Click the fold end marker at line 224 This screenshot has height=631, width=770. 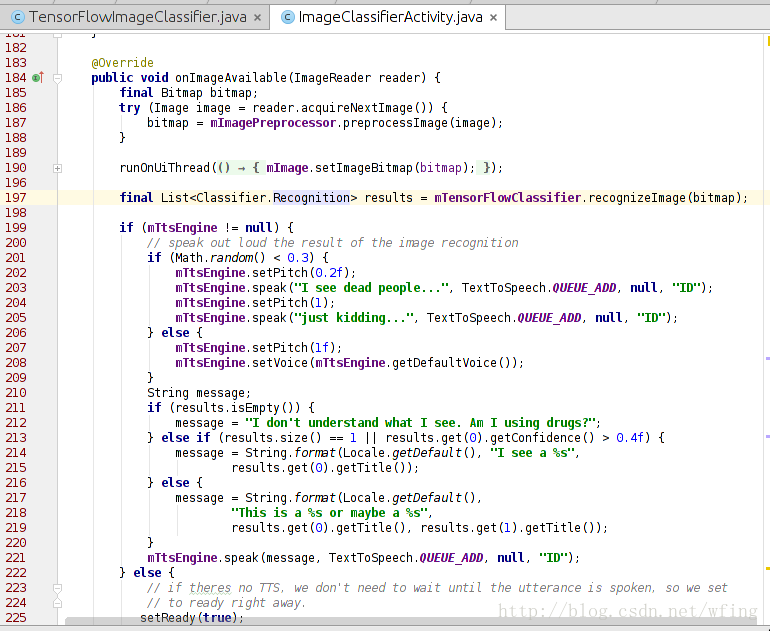(57, 603)
